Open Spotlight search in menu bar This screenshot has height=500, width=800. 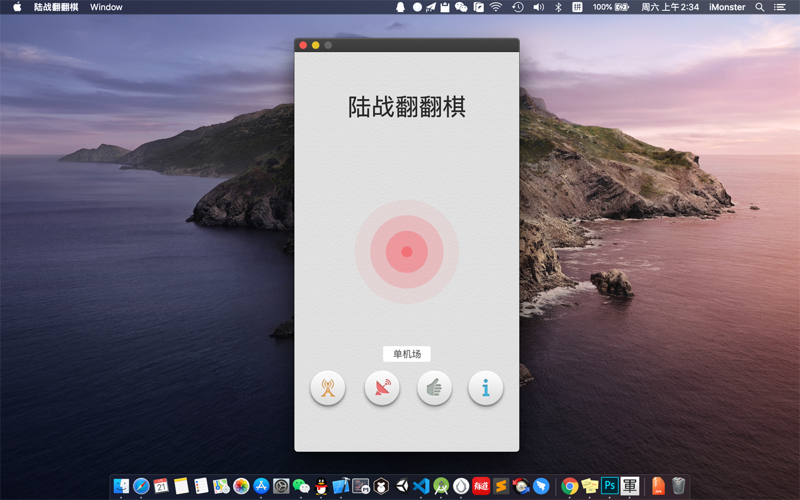(760, 7)
